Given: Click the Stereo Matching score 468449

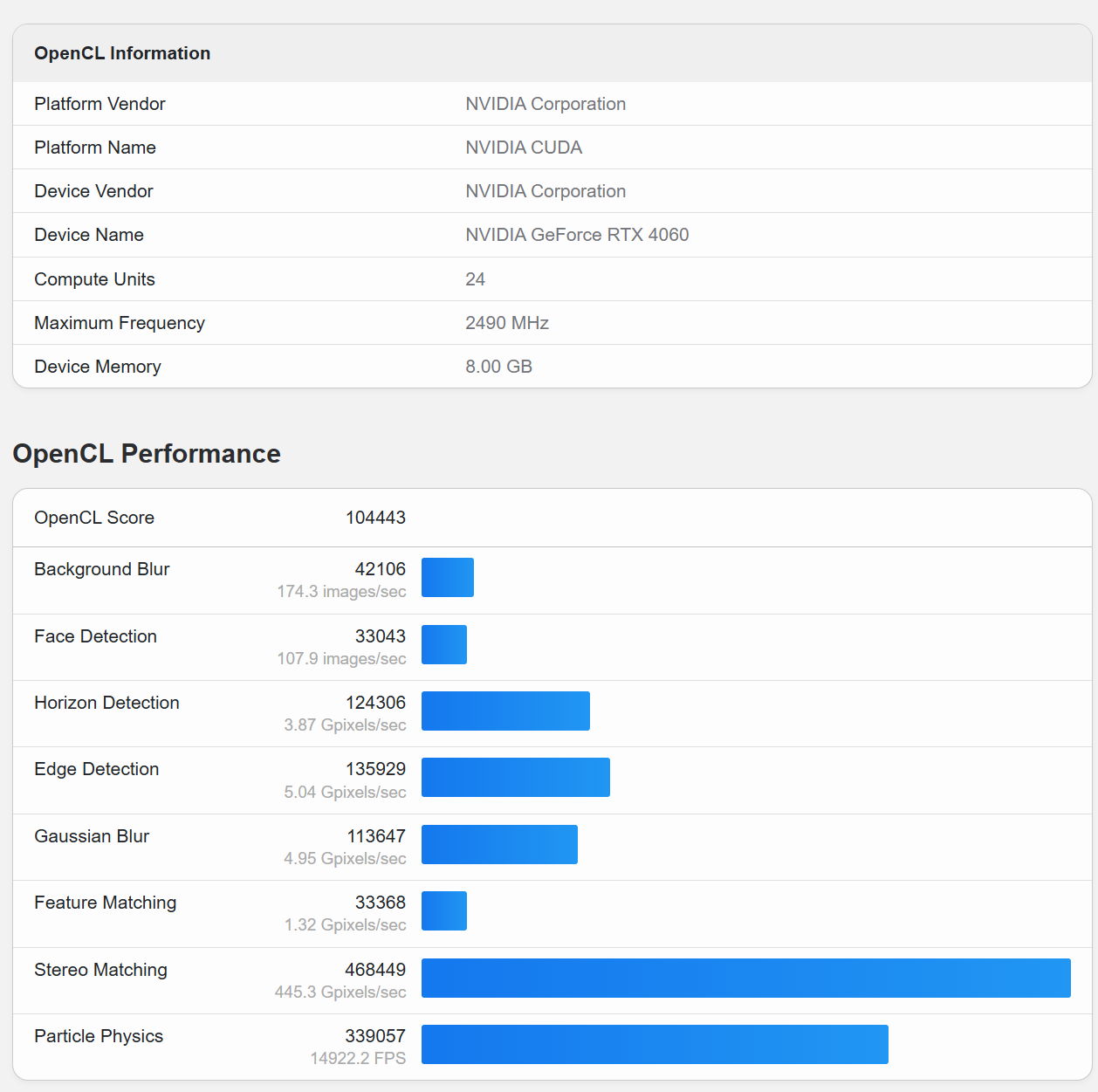Looking at the screenshot, I should pos(375,970).
